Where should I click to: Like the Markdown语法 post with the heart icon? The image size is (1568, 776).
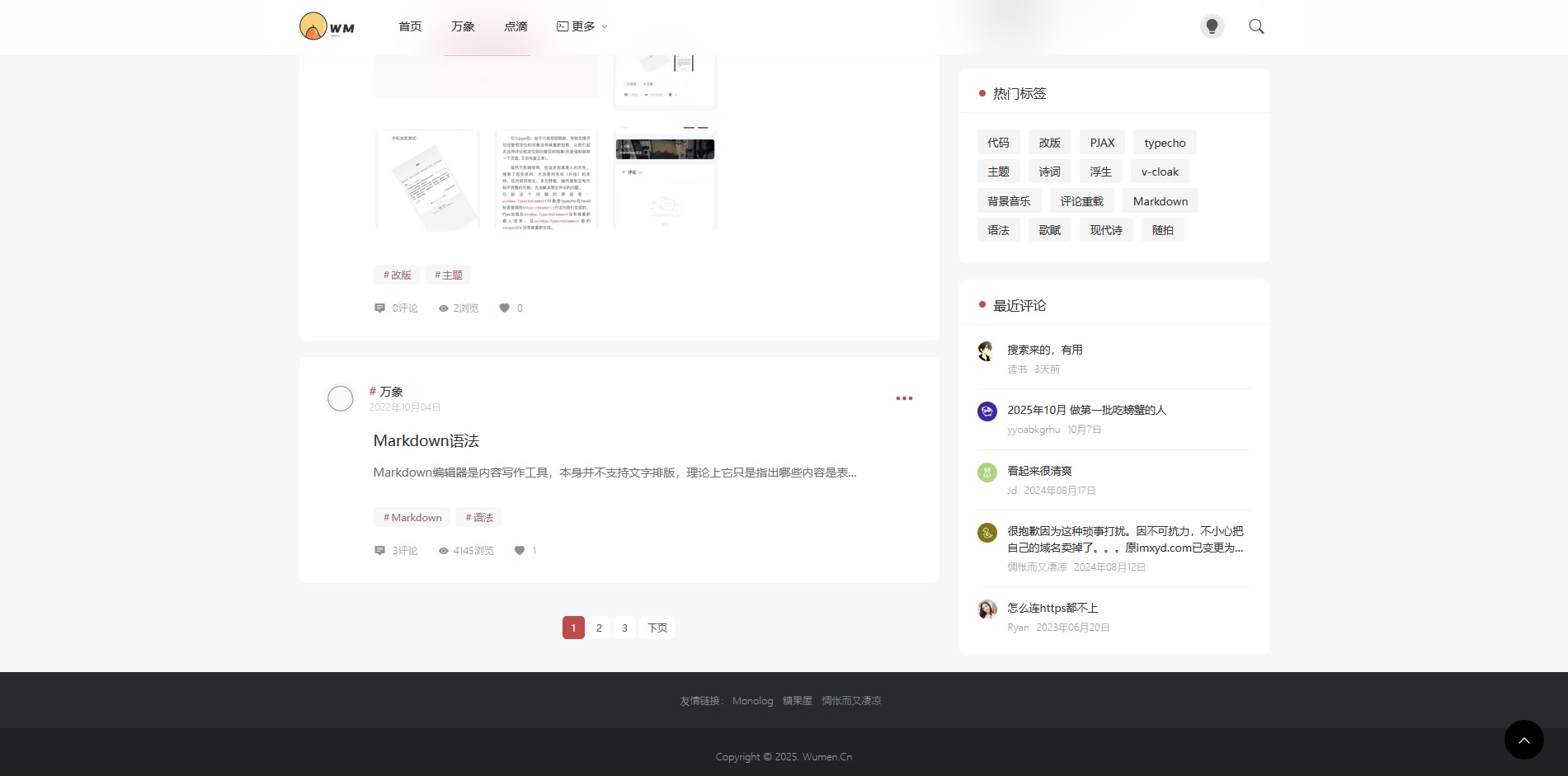point(520,551)
